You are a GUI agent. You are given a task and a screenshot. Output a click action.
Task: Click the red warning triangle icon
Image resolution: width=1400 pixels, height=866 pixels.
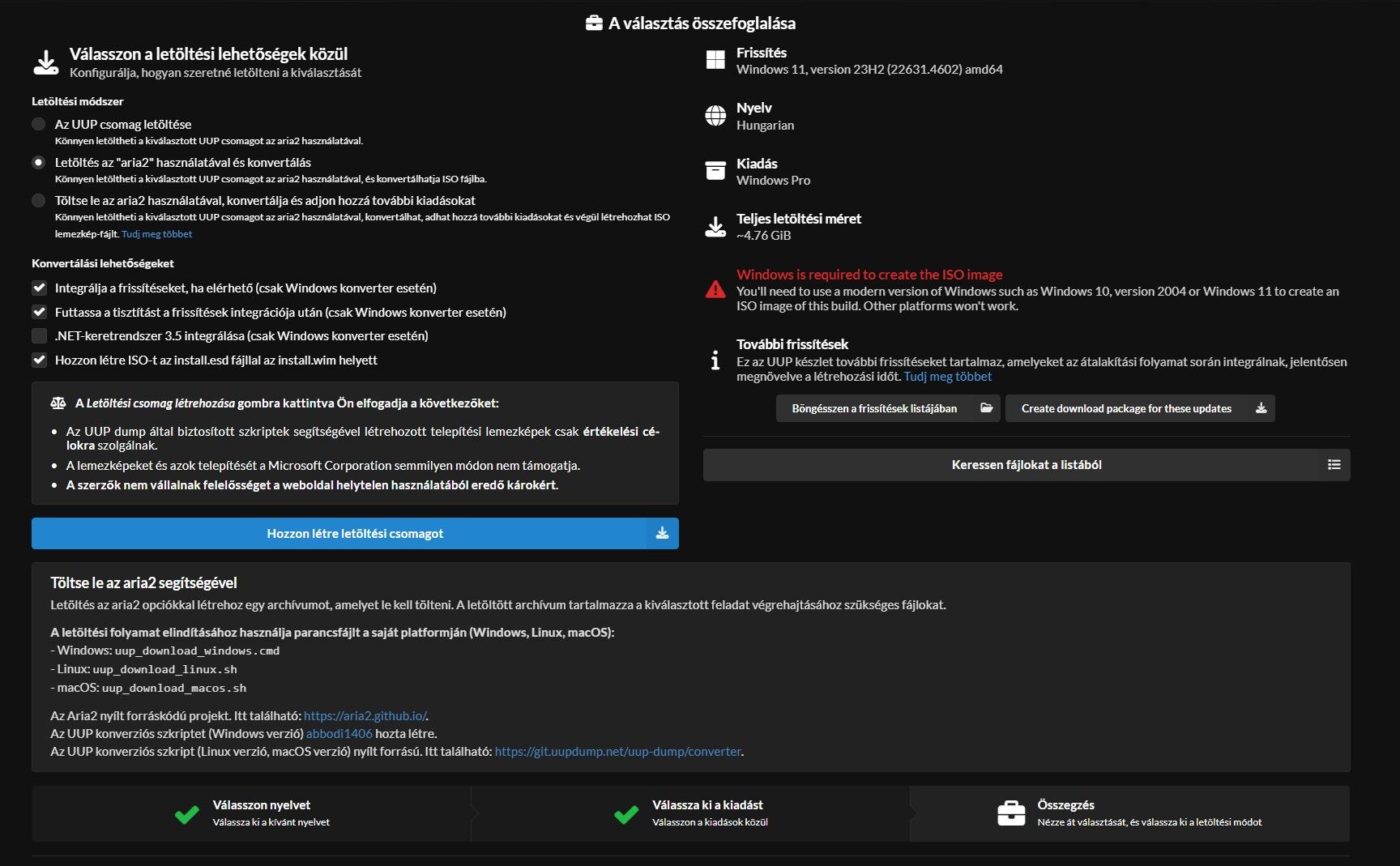pyautogui.click(x=715, y=289)
